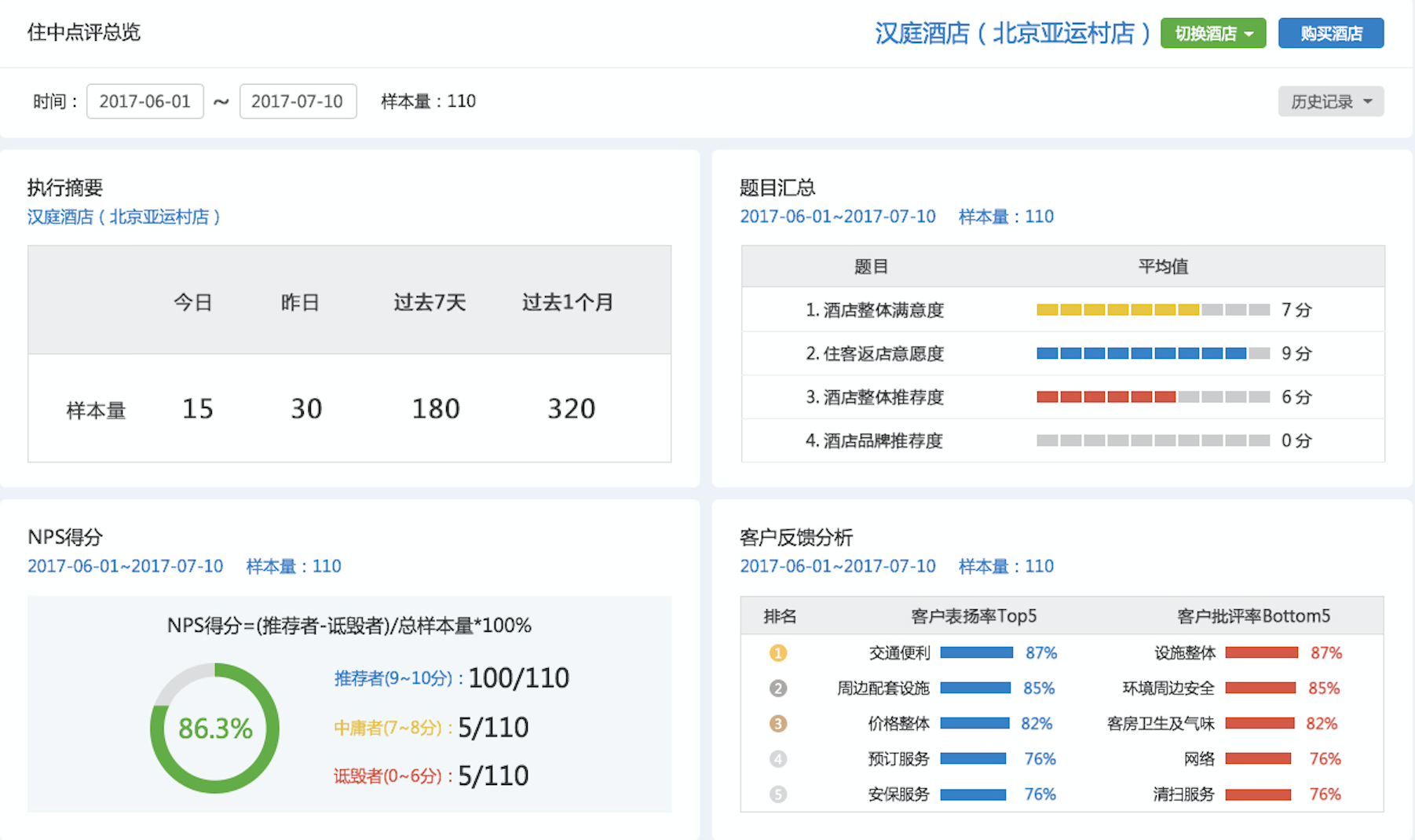
Task: Click the date range under NPS得分
Action: (126, 566)
